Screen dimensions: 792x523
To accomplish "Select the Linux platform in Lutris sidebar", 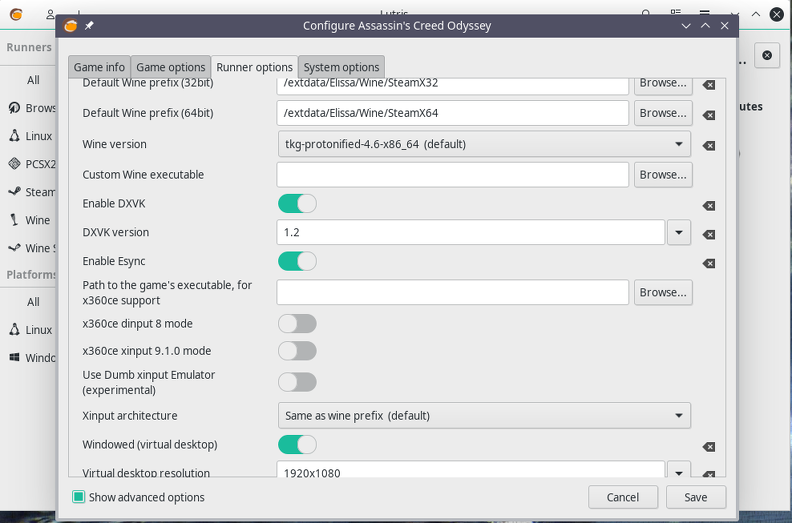I will [31, 330].
